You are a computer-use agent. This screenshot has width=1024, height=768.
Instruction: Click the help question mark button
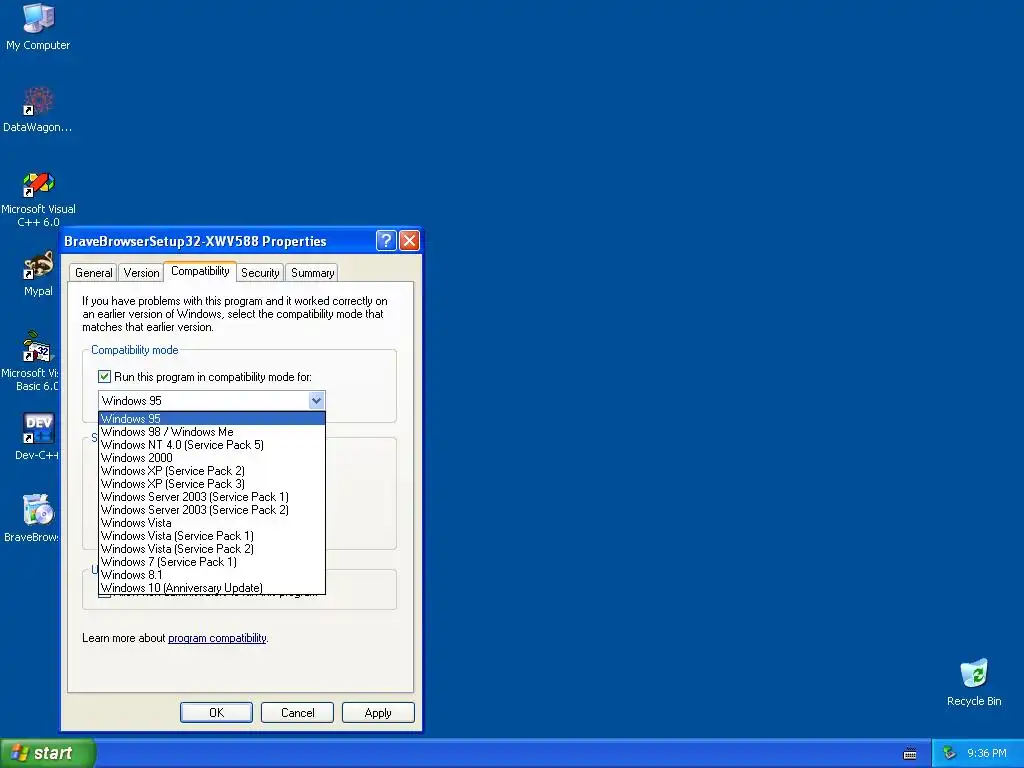point(386,241)
